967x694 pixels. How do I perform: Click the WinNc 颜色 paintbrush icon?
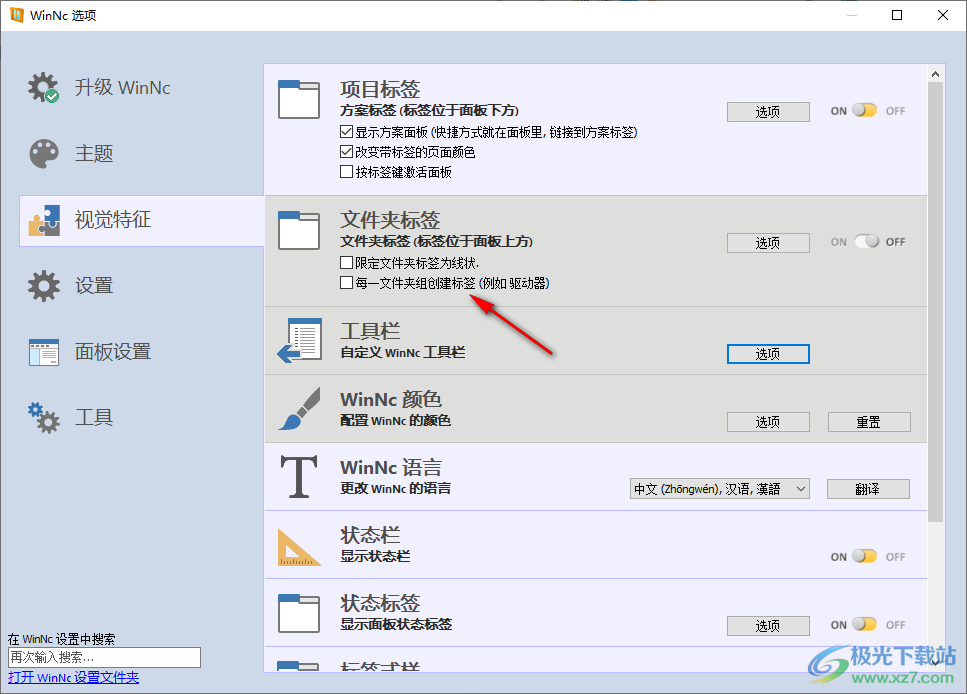(x=299, y=408)
